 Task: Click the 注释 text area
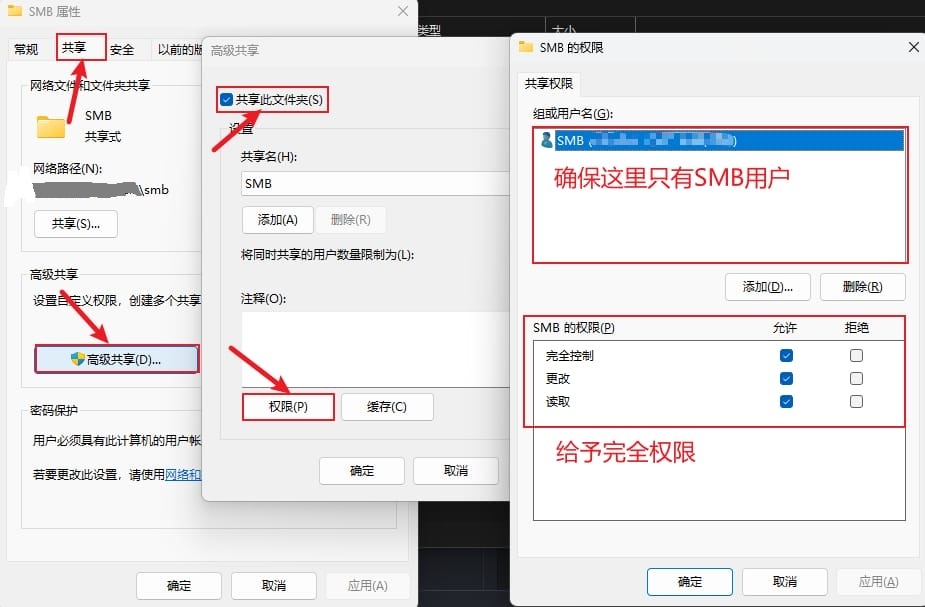[375, 349]
